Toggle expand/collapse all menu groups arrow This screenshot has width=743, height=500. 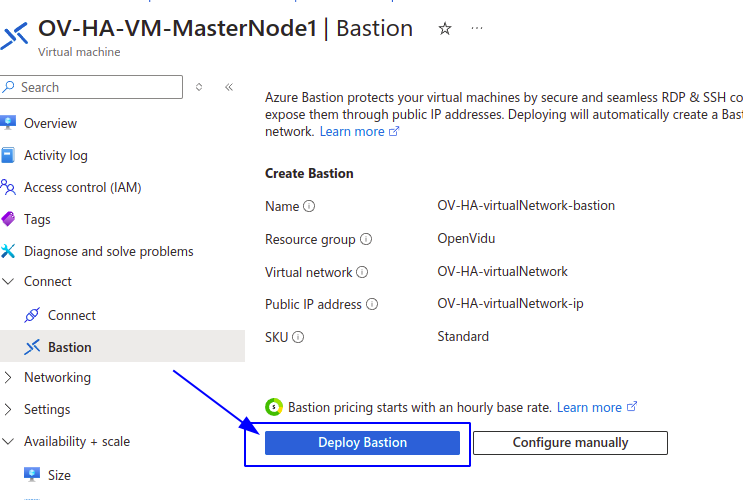[x=199, y=87]
